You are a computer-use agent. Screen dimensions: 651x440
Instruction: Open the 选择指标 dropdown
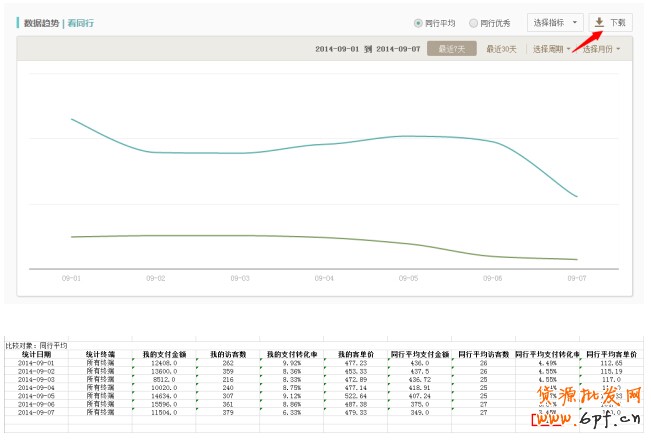pos(554,22)
